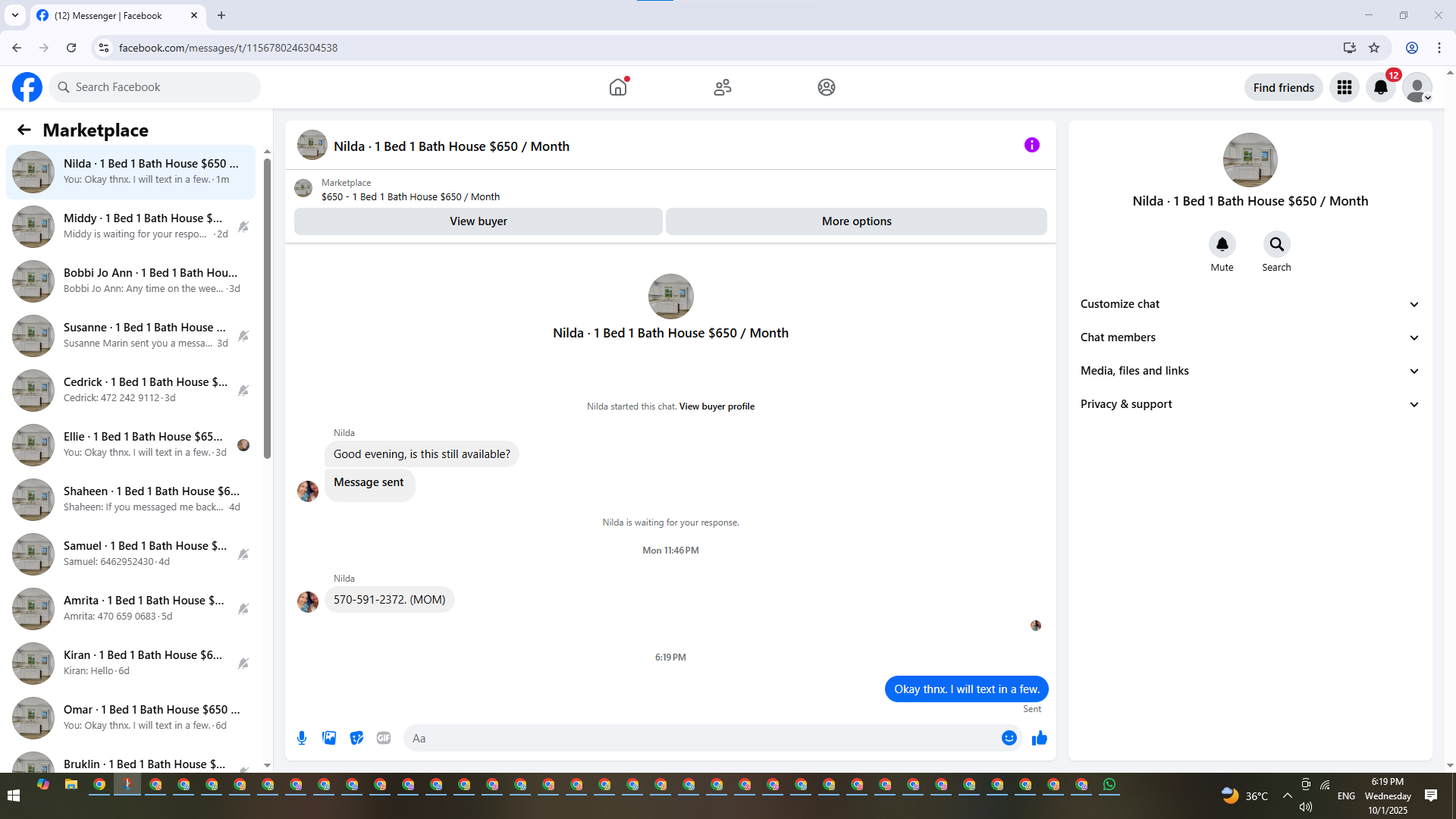The image size is (1456, 819).
Task: Expand Media, files and links section
Action: coord(1250,371)
